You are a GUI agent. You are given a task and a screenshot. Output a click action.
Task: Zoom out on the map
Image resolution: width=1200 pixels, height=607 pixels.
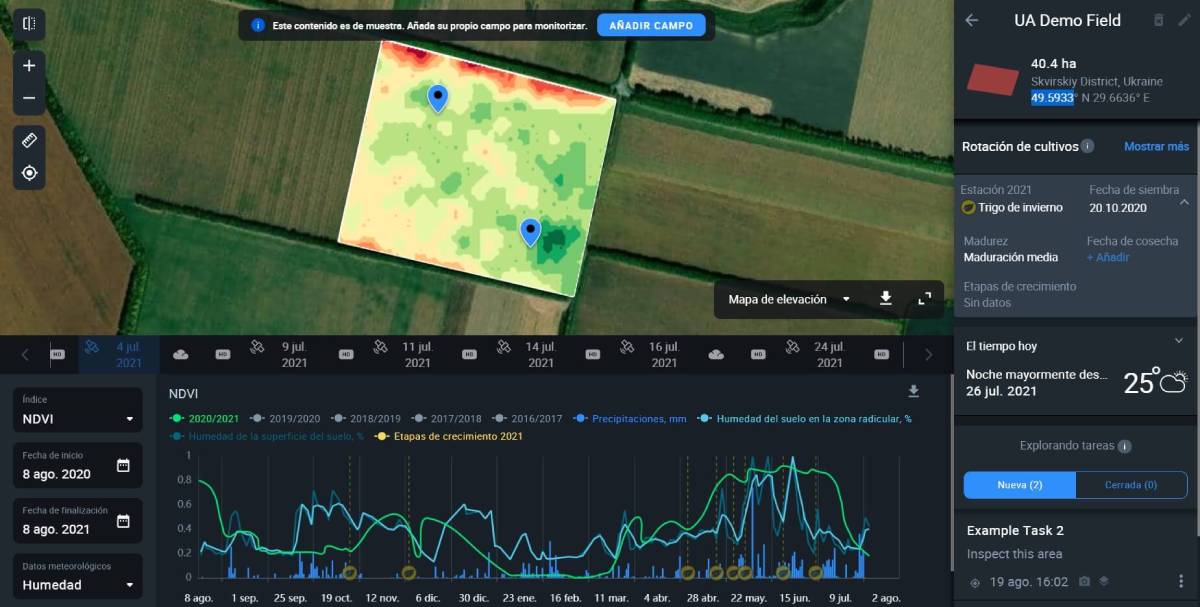tap(29, 98)
